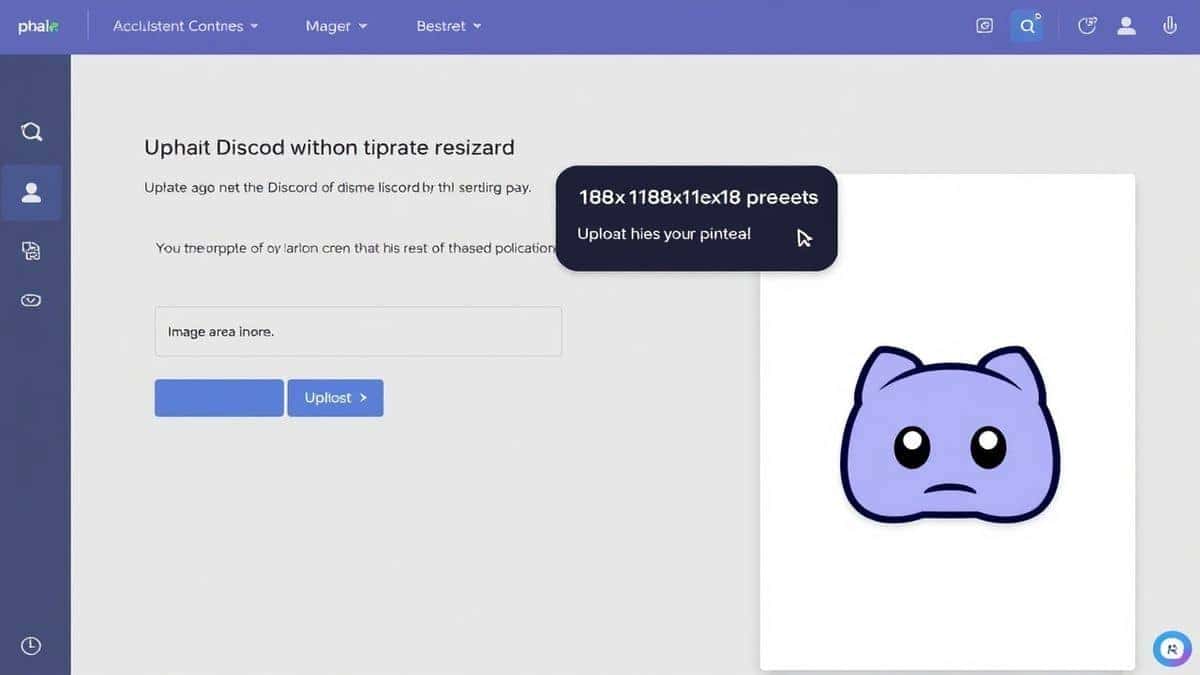This screenshot has width=1200, height=675.
Task: Click the microphone icon in the top bar
Action: point(1169,27)
